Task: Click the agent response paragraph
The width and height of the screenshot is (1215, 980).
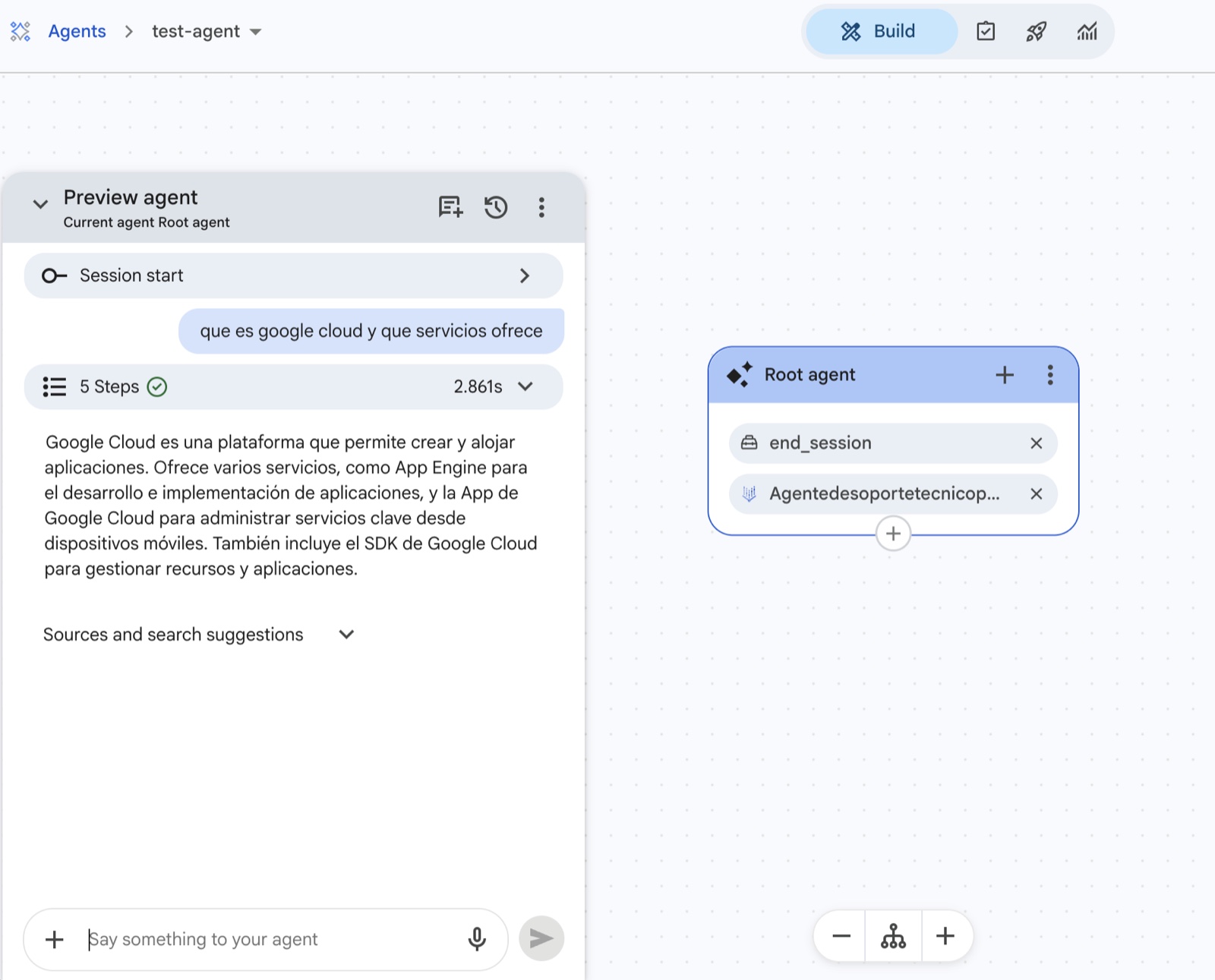Action: click(x=291, y=506)
